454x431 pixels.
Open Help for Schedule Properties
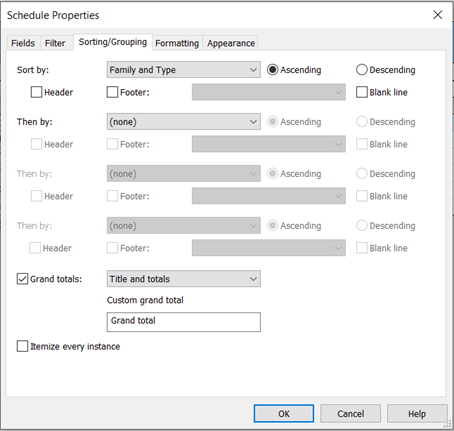coord(417,414)
